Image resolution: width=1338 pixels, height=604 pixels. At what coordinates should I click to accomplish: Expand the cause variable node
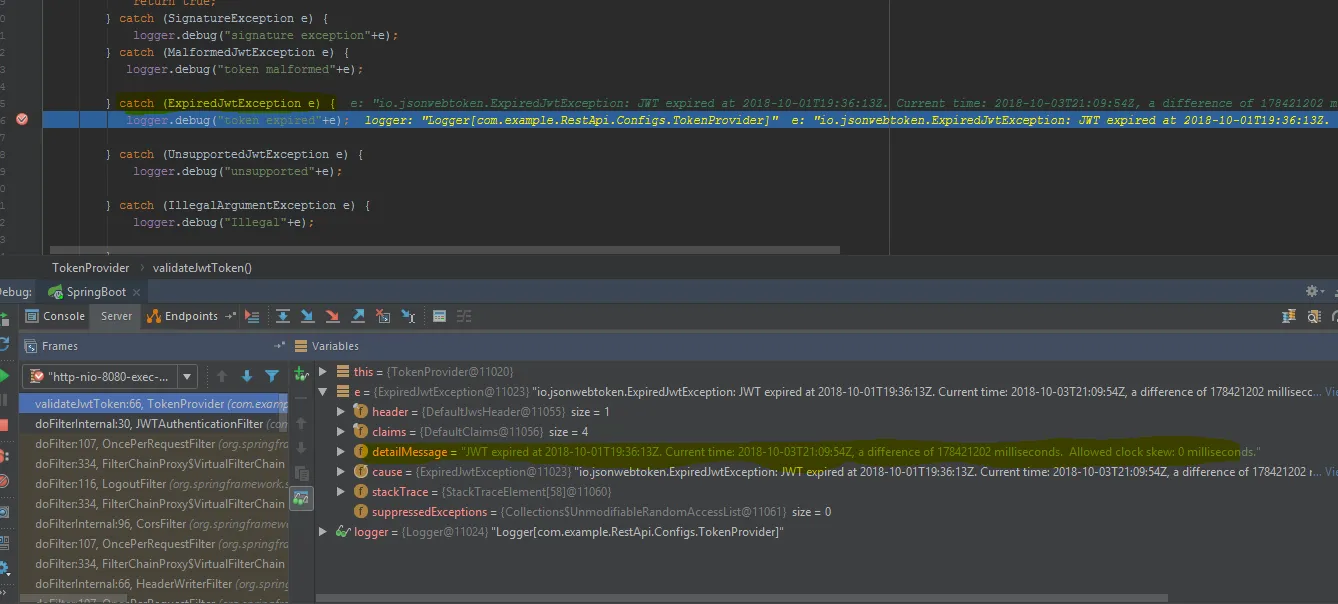341,472
